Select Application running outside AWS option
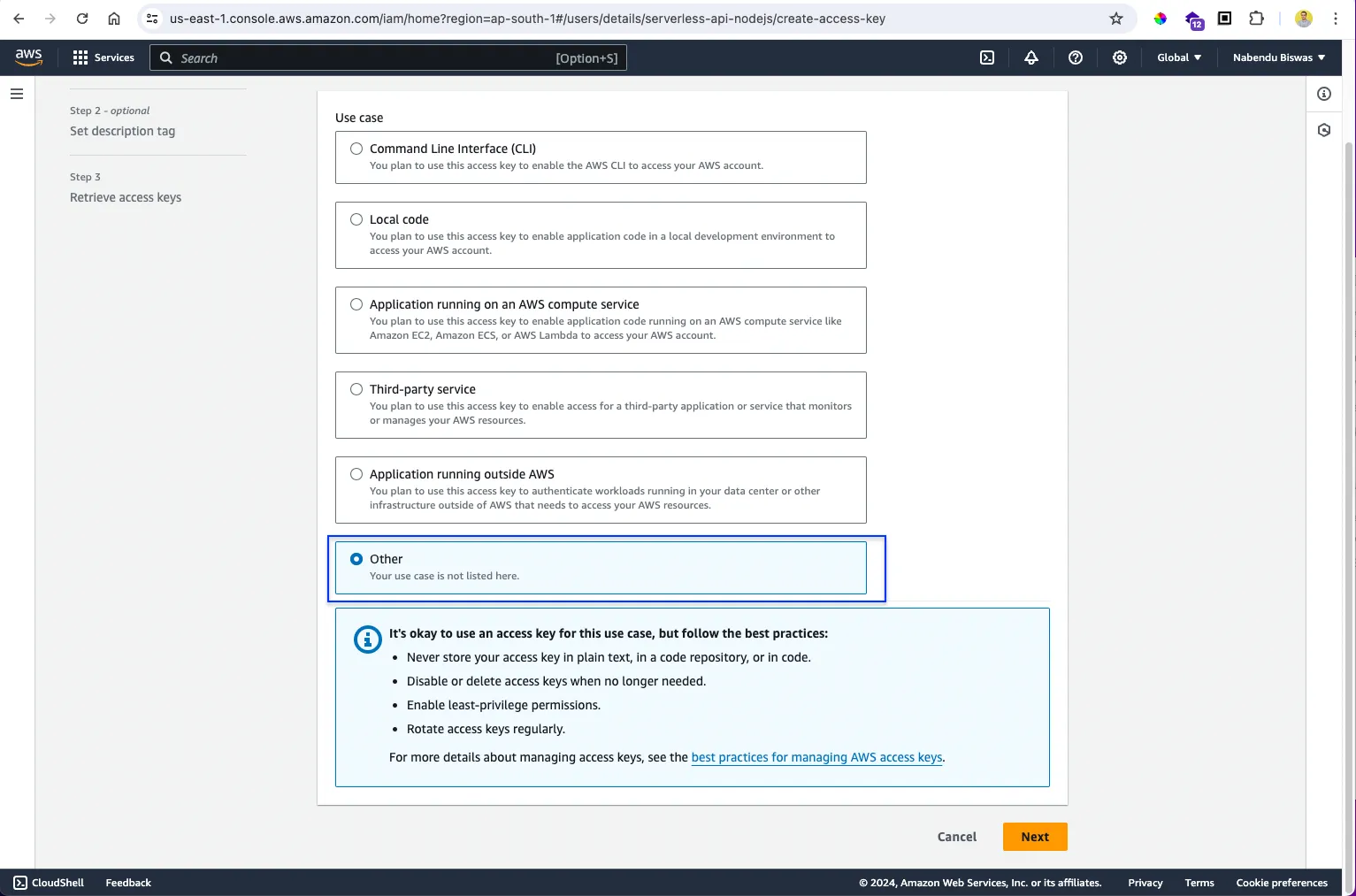This screenshot has width=1356, height=896. (x=356, y=474)
